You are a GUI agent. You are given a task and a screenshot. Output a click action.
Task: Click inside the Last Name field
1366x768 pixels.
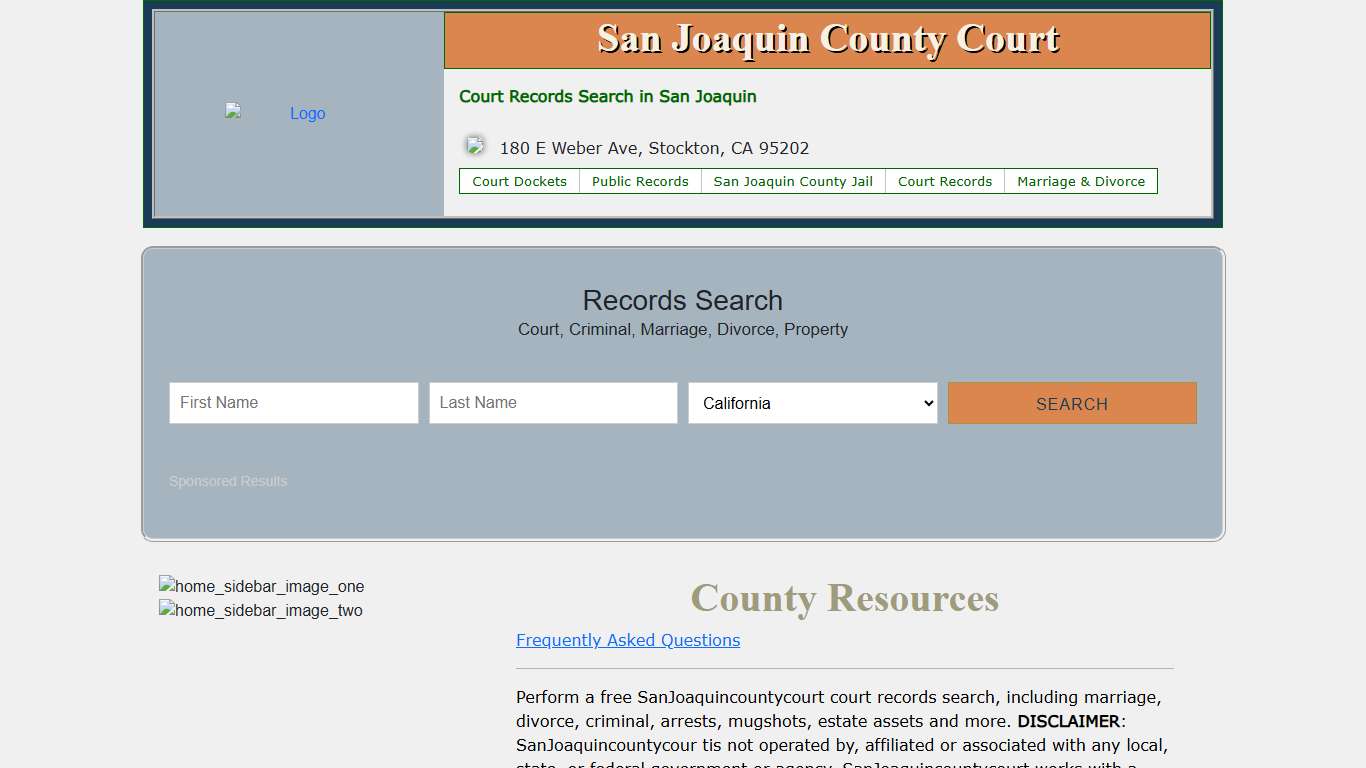553,403
